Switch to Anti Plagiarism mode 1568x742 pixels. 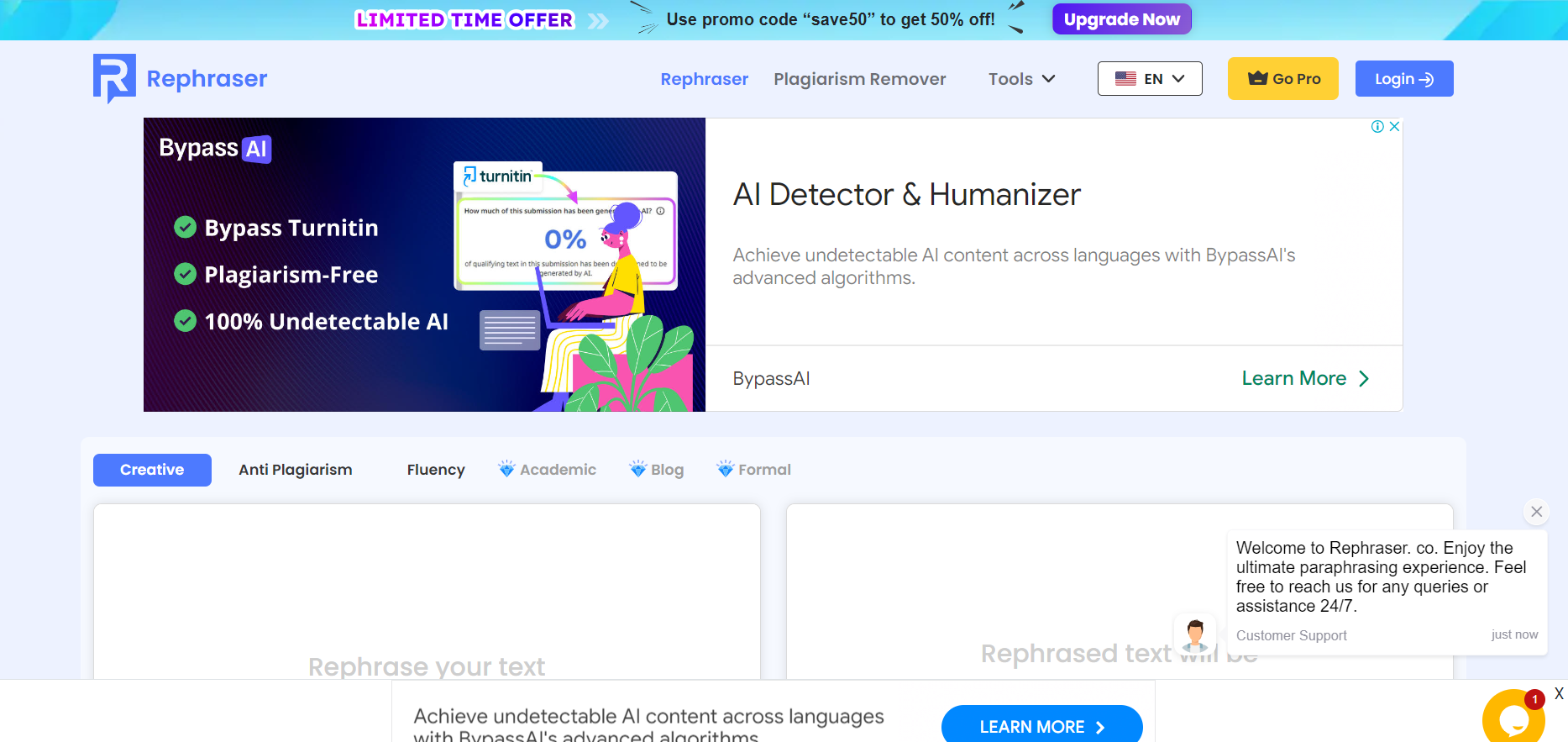point(296,470)
